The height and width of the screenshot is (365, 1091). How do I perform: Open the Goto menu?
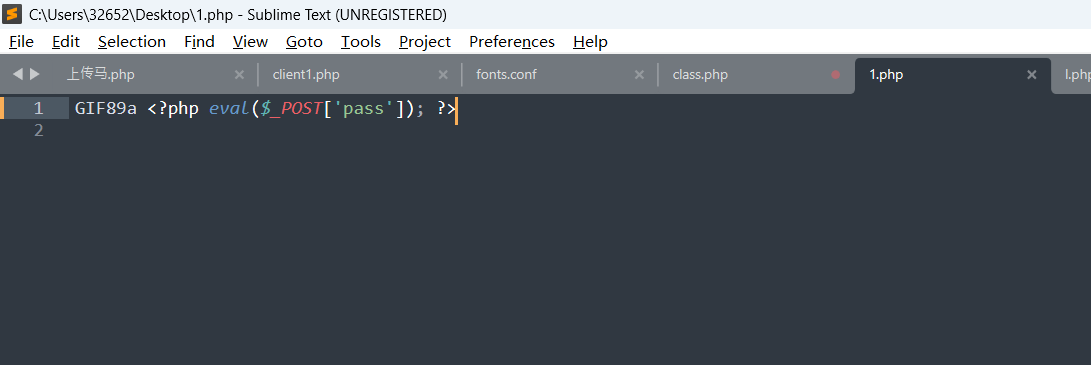coord(304,42)
